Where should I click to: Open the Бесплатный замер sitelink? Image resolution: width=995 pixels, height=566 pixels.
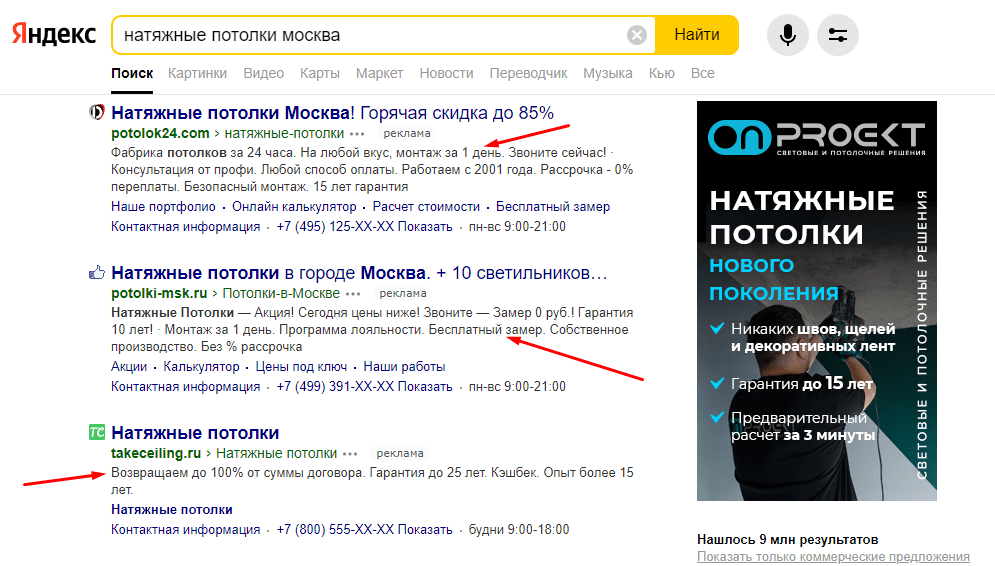(553, 207)
